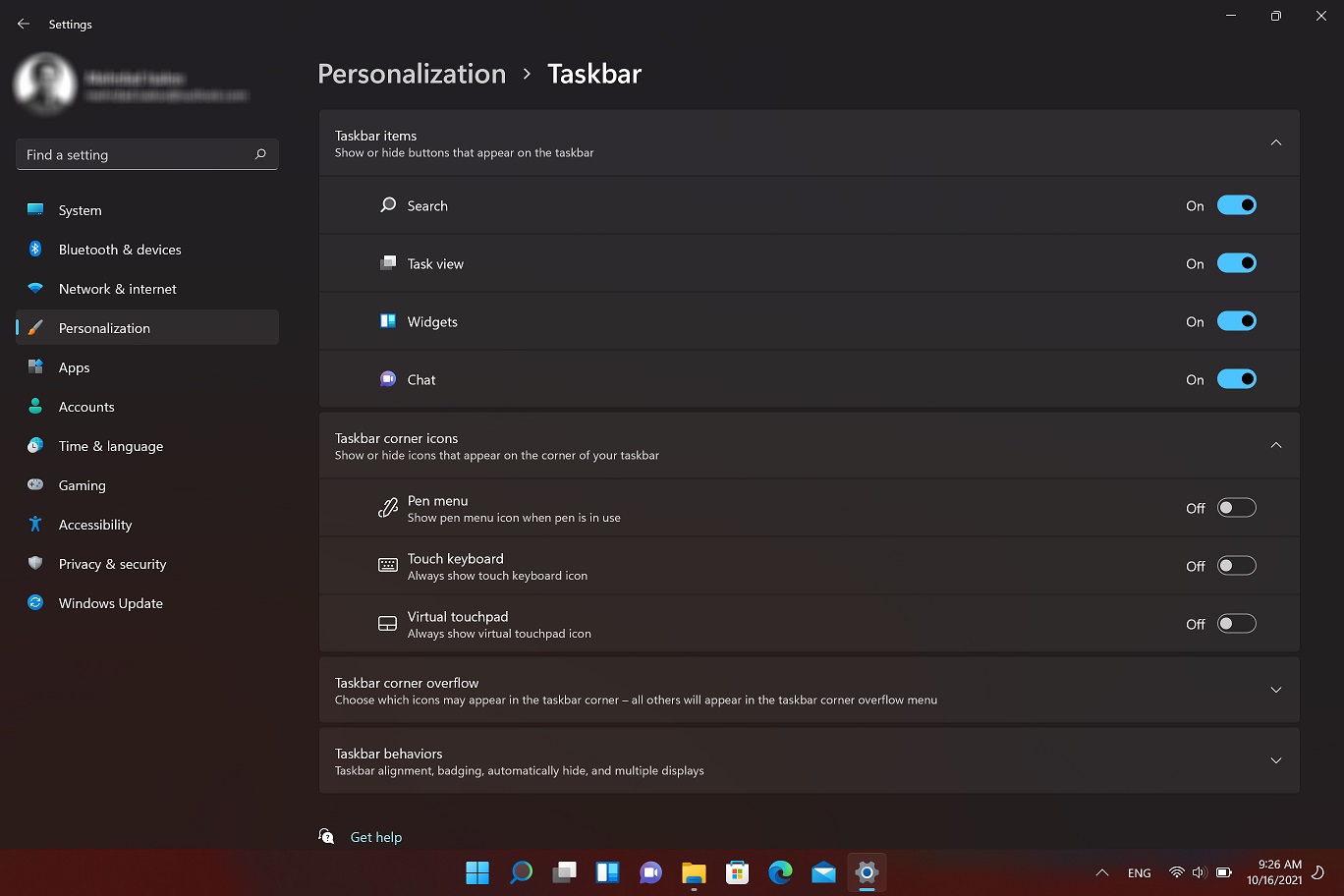Turn on the Virtual touchpad toggle
Image resolution: width=1344 pixels, height=896 pixels.
[1236, 624]
